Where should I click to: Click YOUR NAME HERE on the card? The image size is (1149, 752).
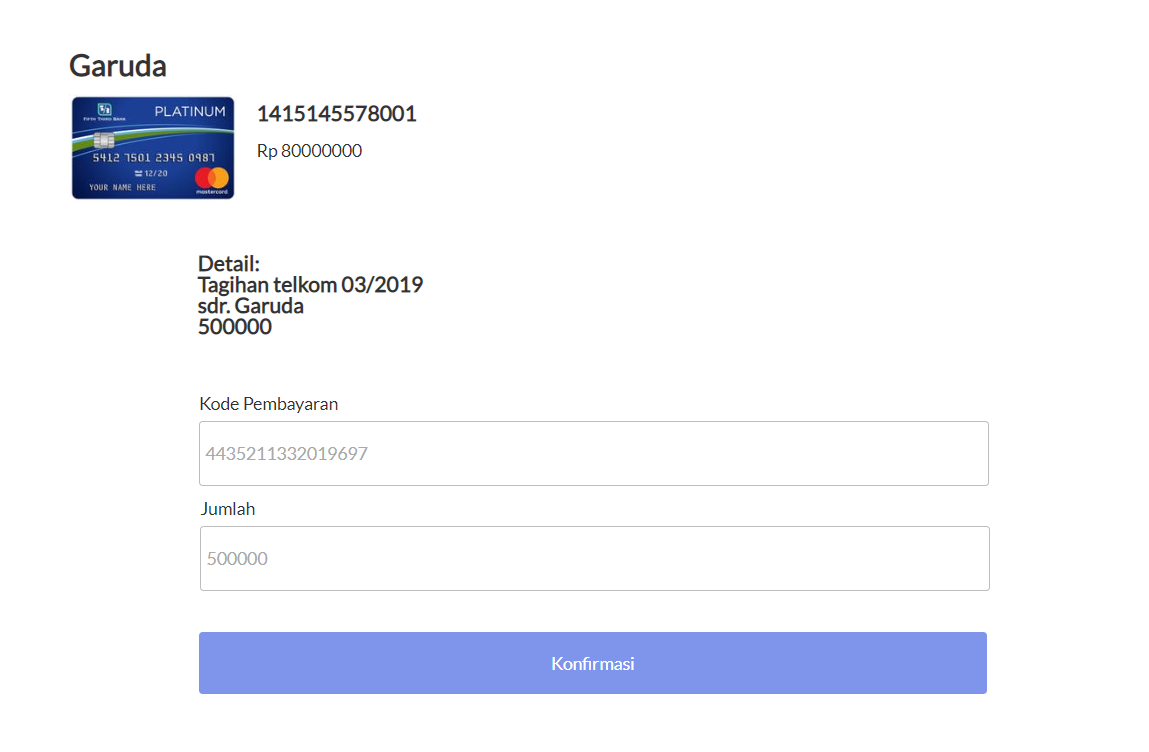tap(122, 188)
